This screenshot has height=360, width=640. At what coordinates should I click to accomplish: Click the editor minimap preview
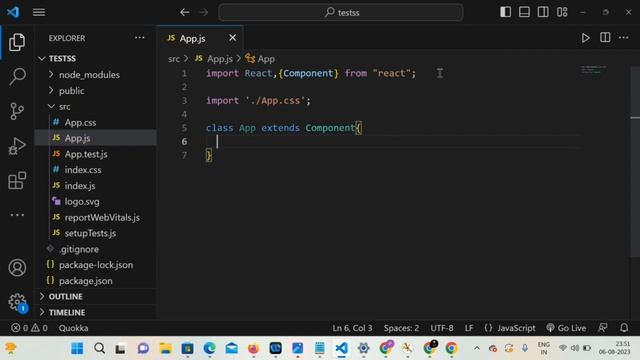[594, 70]
